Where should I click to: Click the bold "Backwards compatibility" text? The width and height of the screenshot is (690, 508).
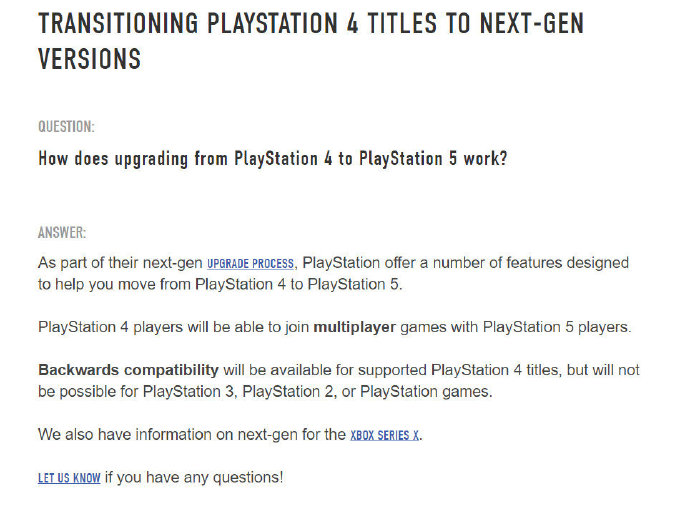coord(128,370)
